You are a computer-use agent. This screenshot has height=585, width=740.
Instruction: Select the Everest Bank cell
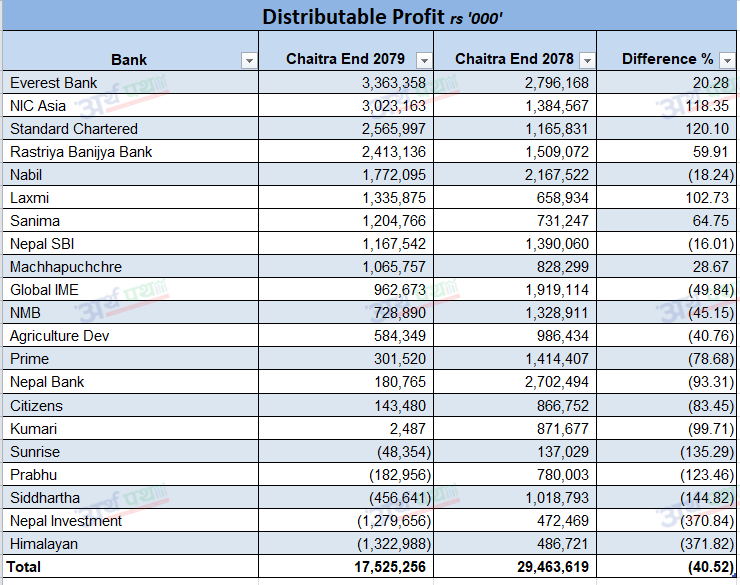point(131,83)
